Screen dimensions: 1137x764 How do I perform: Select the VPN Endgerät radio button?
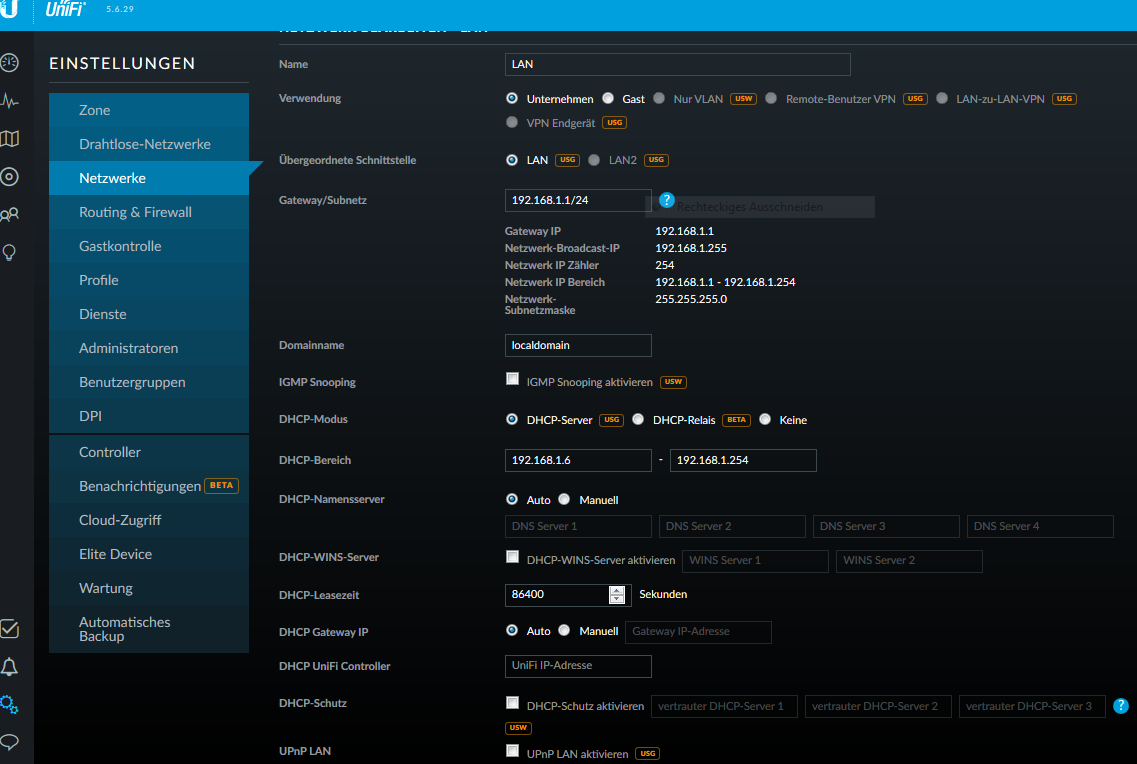512,122
